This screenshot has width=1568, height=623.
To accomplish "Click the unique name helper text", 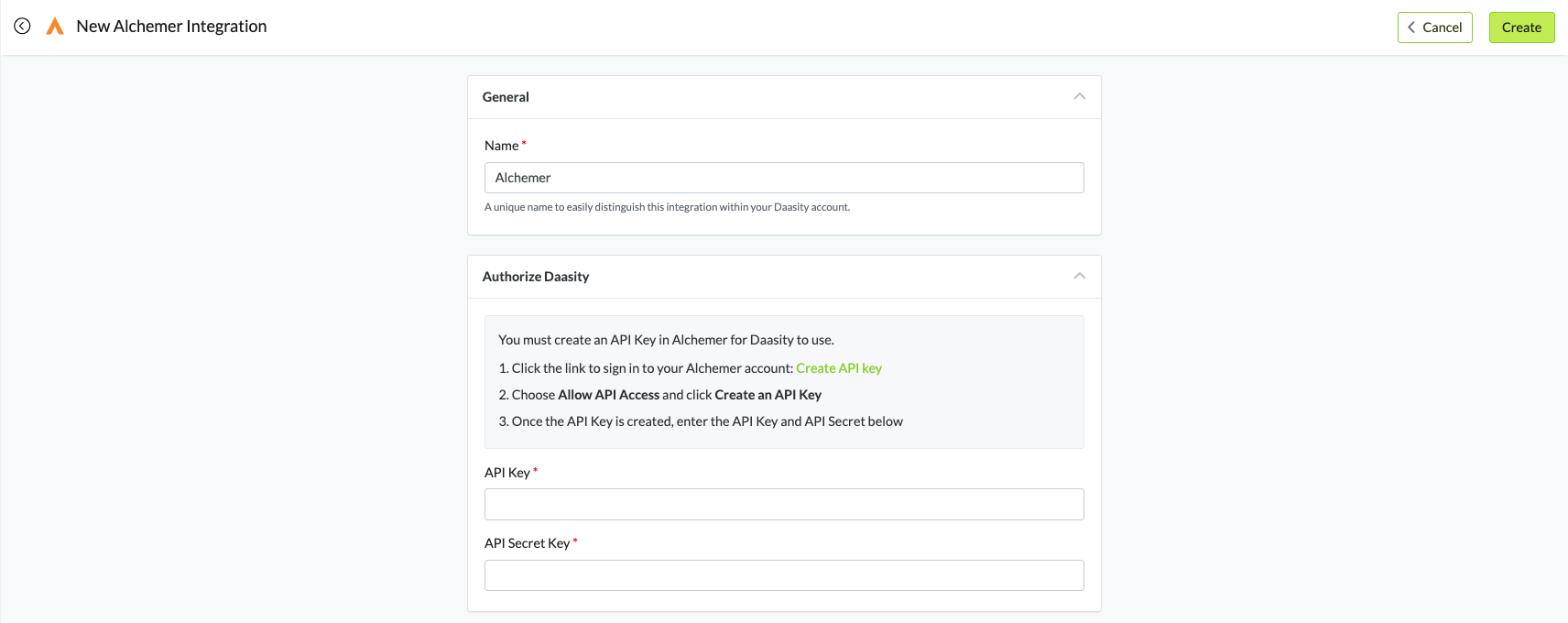I will point(667,207).
